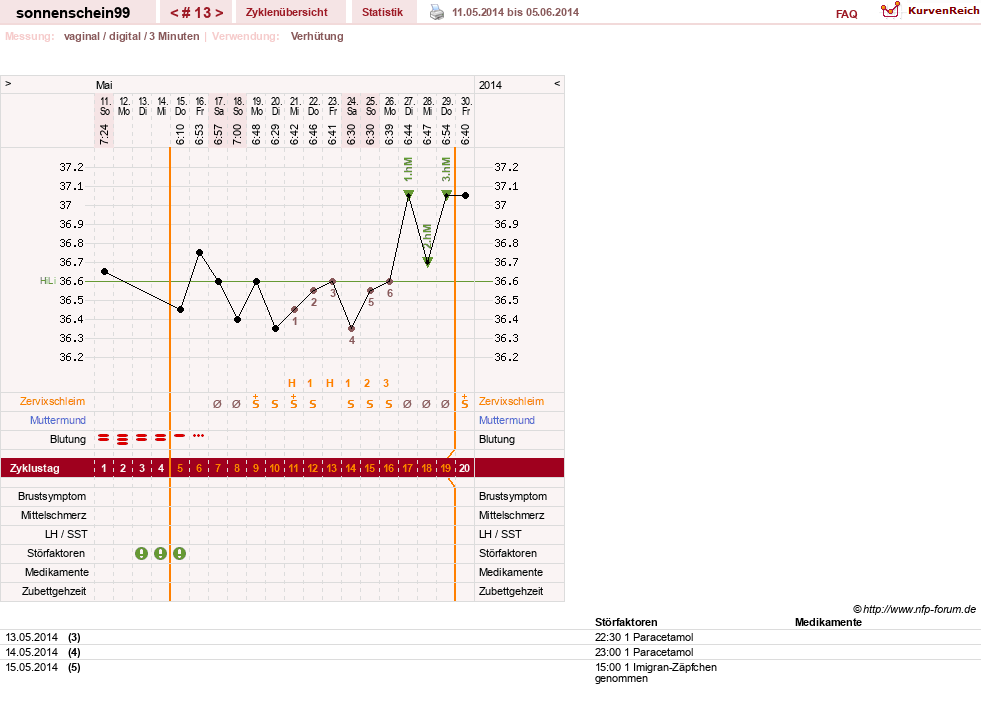Click the right-side Zervixschleim label
The width and height of the screenshot is (981, 715).
[x=511, y=402]
